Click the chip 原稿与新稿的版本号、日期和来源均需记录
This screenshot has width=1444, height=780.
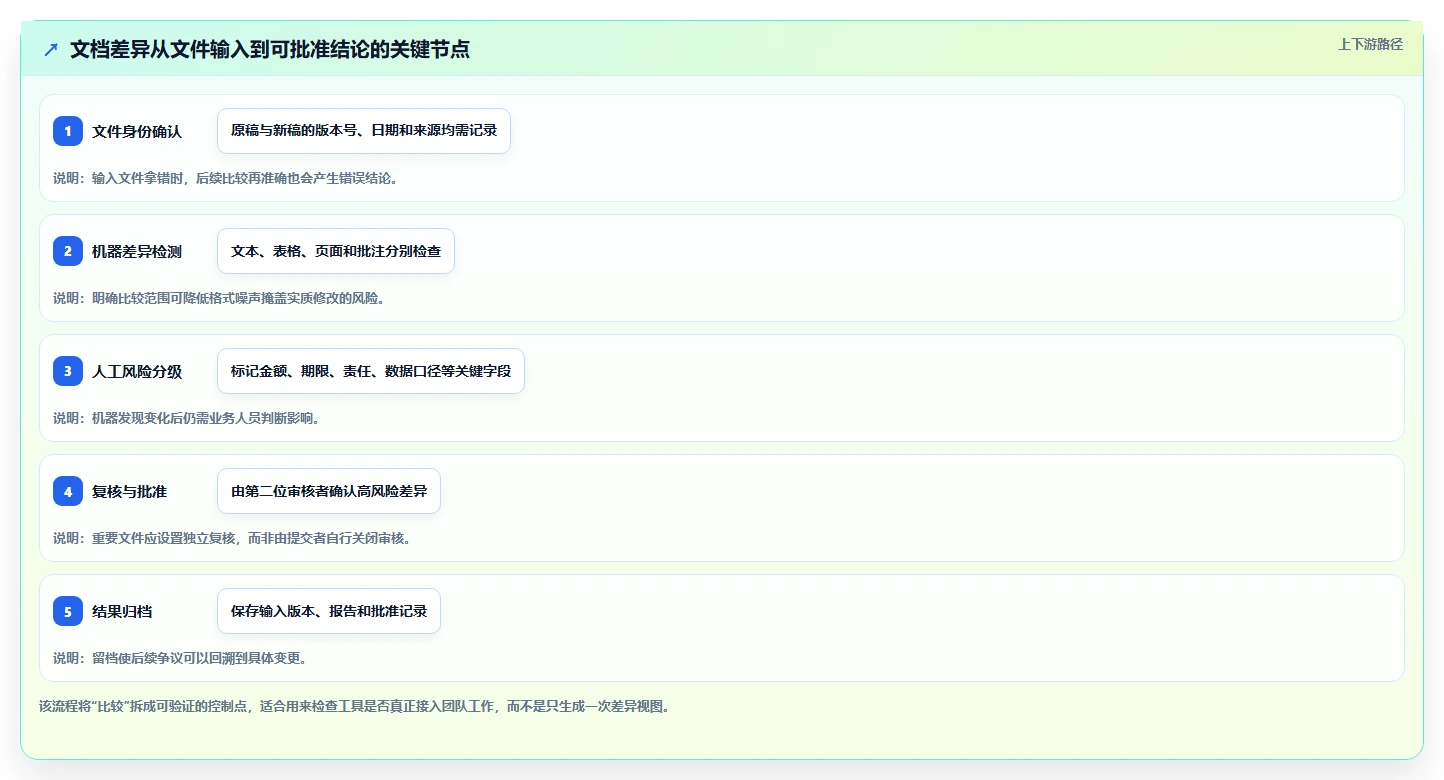point(364,131)
